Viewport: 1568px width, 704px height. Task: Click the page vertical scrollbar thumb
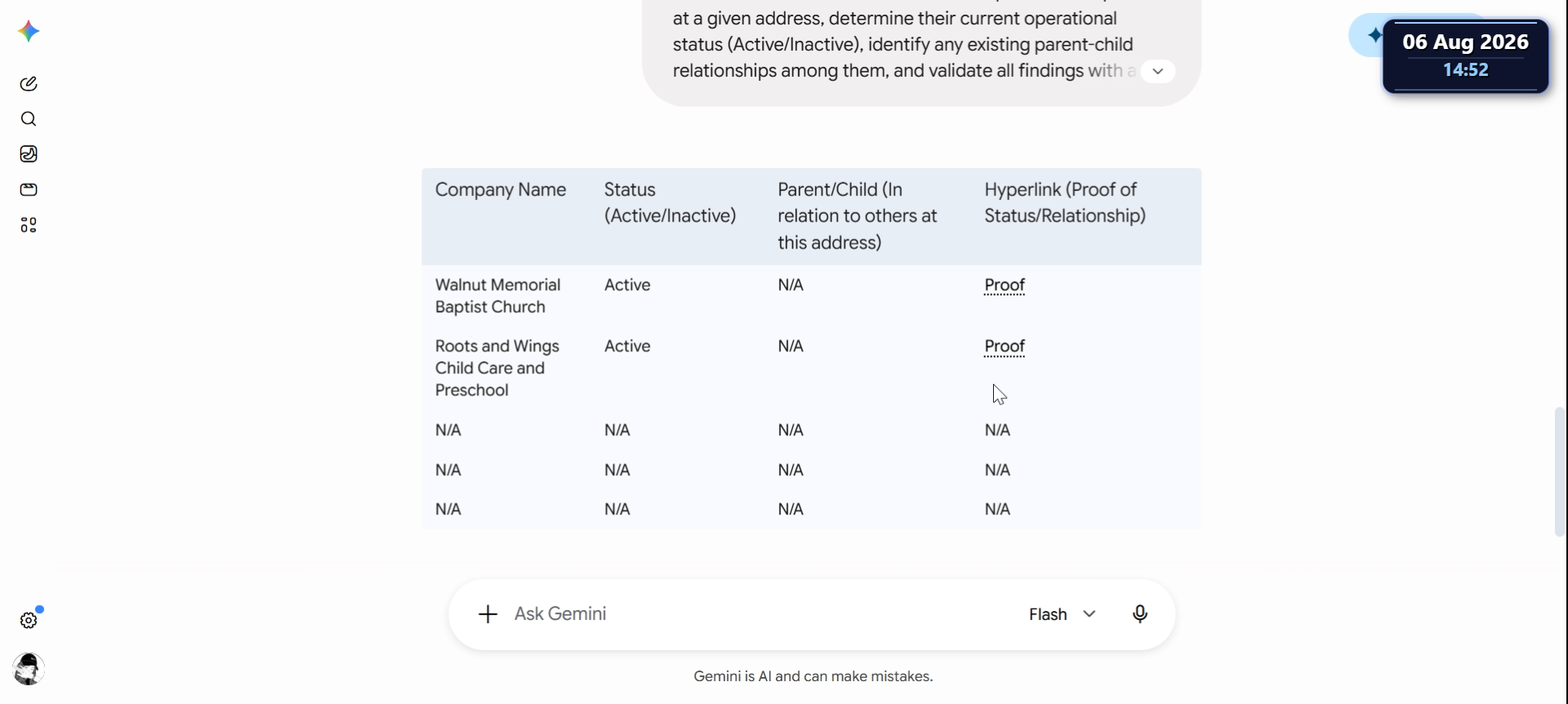coord(1560,471)
